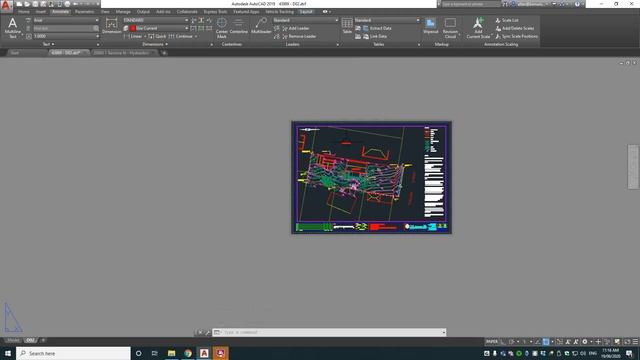640x360 pixels.
Task: Open the text style dropdown showing Arial
Action: pos(66,20)
